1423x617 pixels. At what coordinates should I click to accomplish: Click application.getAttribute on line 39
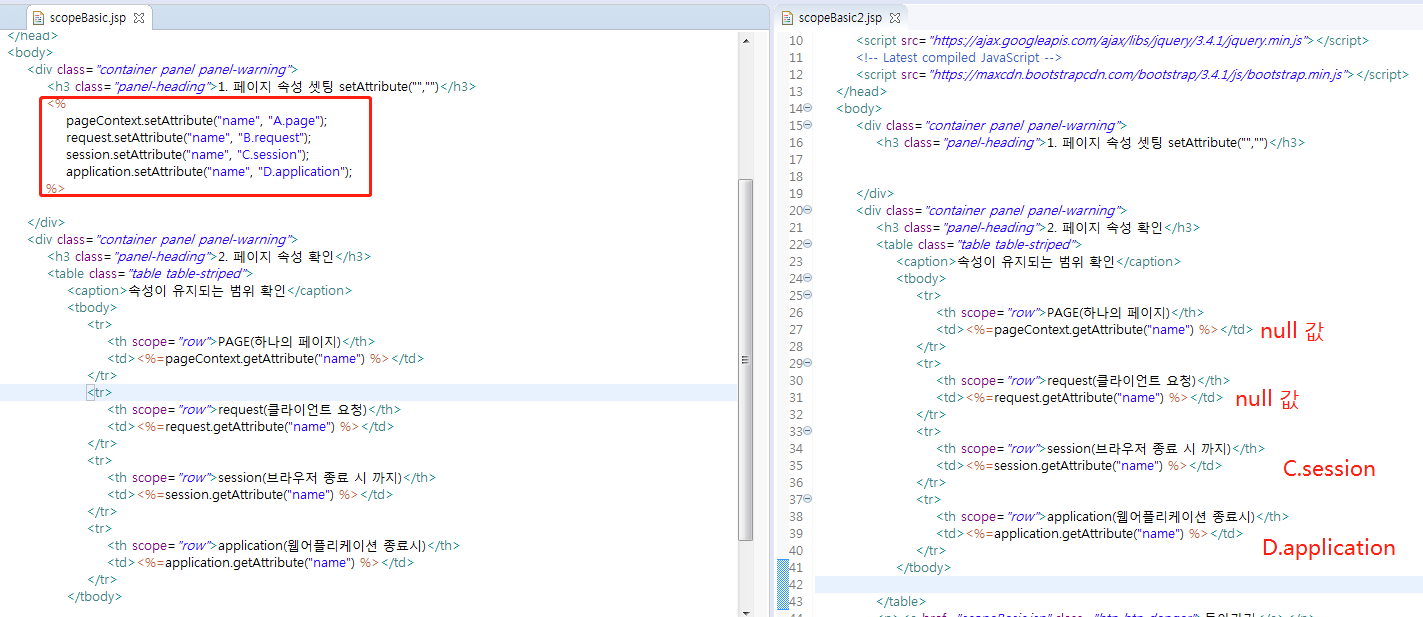tap(1090, 533)
